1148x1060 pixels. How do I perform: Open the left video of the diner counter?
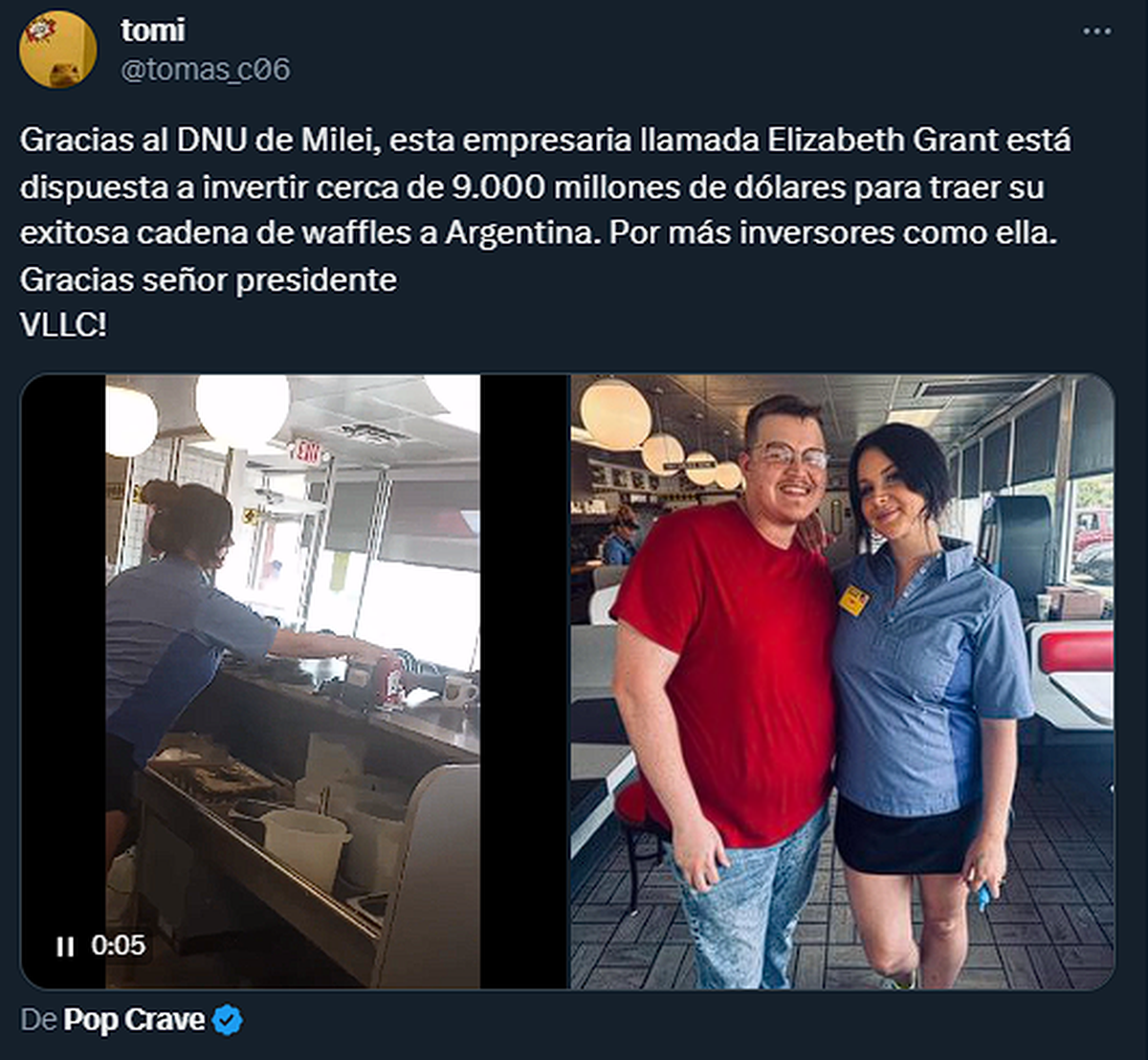[x=293, y=681]
